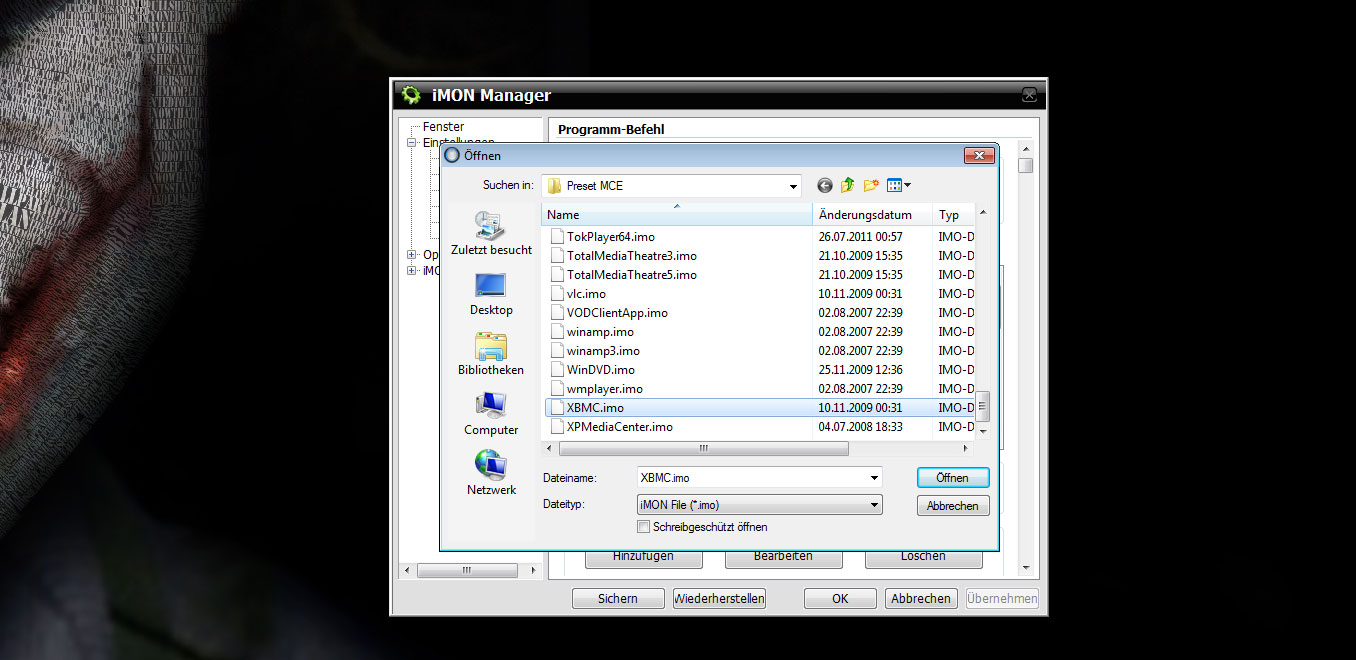1356x660 pixels.
Task: Click date 25.11.2009 12:36 cell
Action: pyautogui.click(x=860, y=370)
